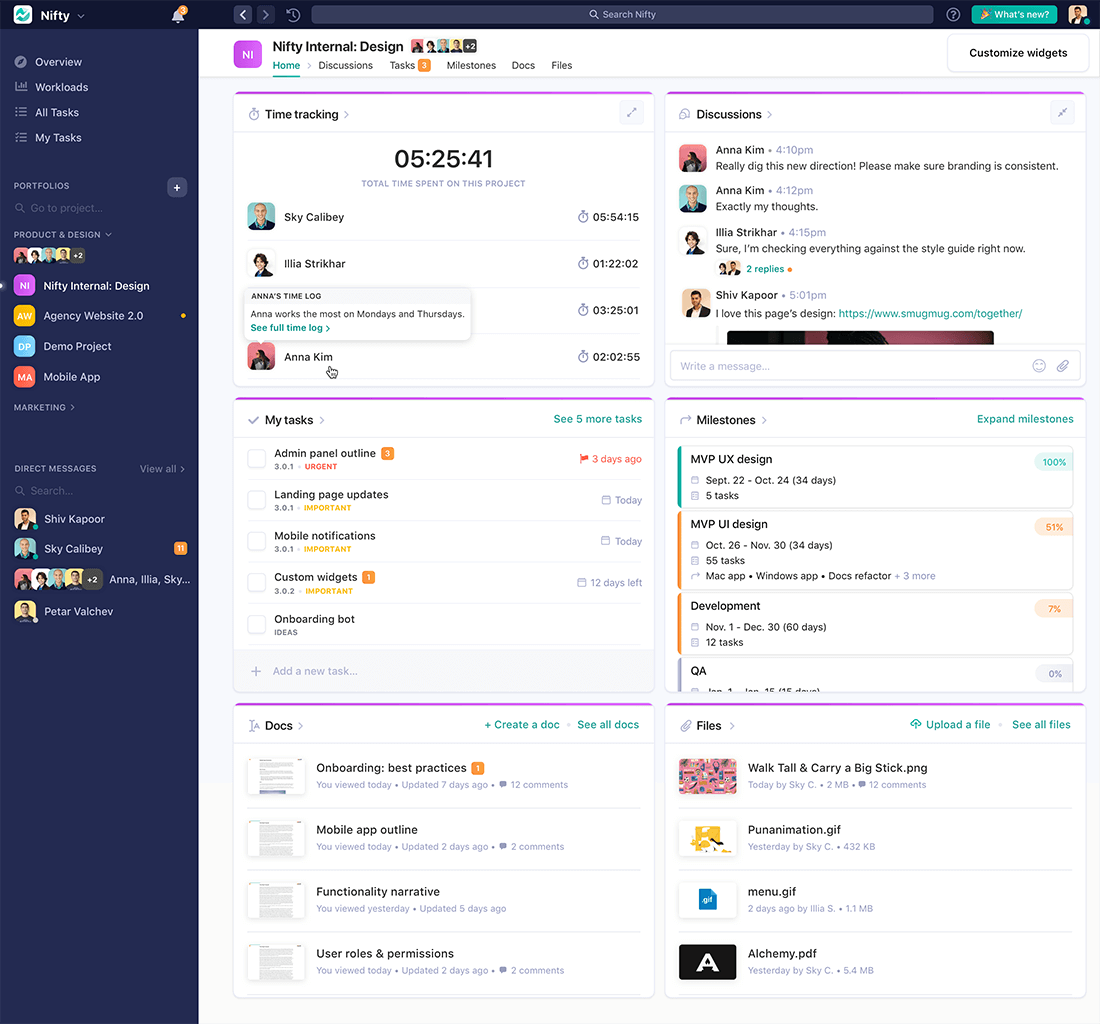This screenshot has width=1100, height=1024.
Task: Open the emoji picker in message box
Action: [x=1039, y=365]
